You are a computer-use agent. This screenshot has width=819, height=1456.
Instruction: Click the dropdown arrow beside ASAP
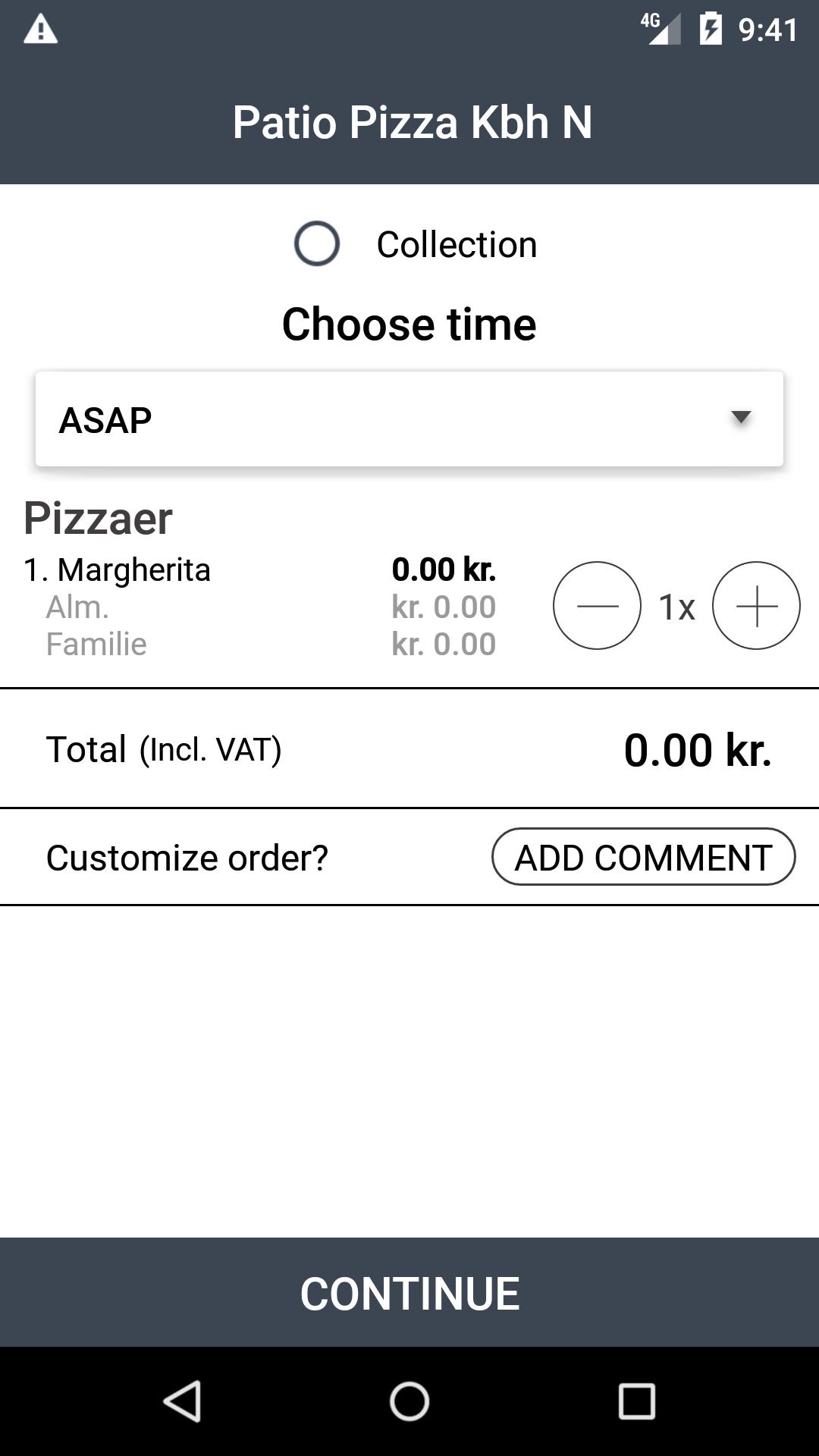pyautogui.click(x=740, y=417)
